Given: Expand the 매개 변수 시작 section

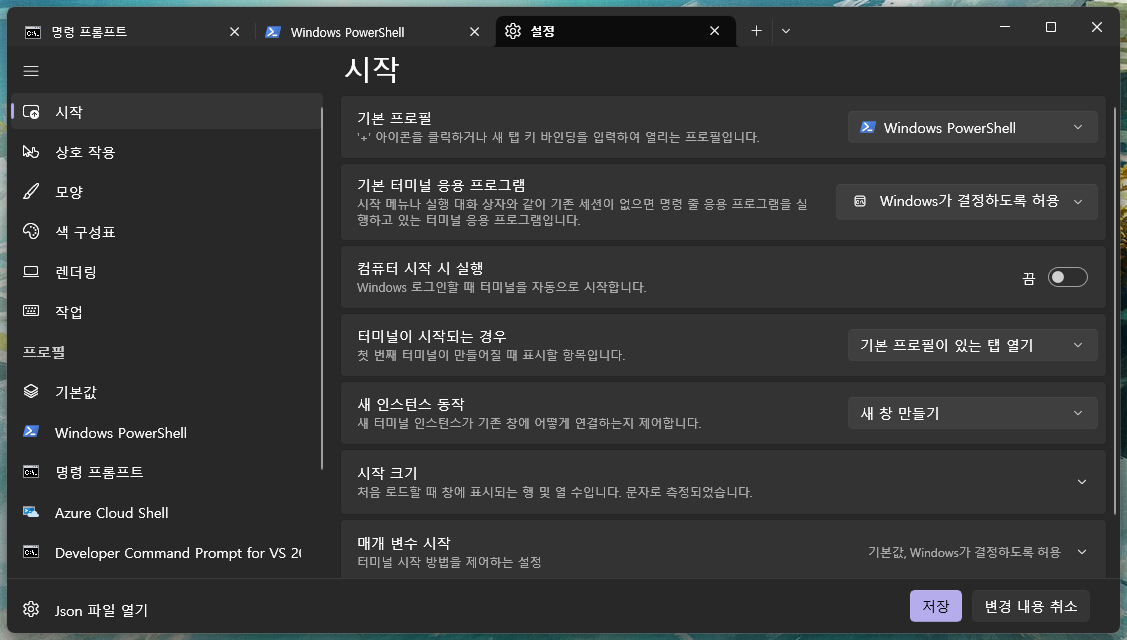Looking at the screenshot, I should (723, 551).
